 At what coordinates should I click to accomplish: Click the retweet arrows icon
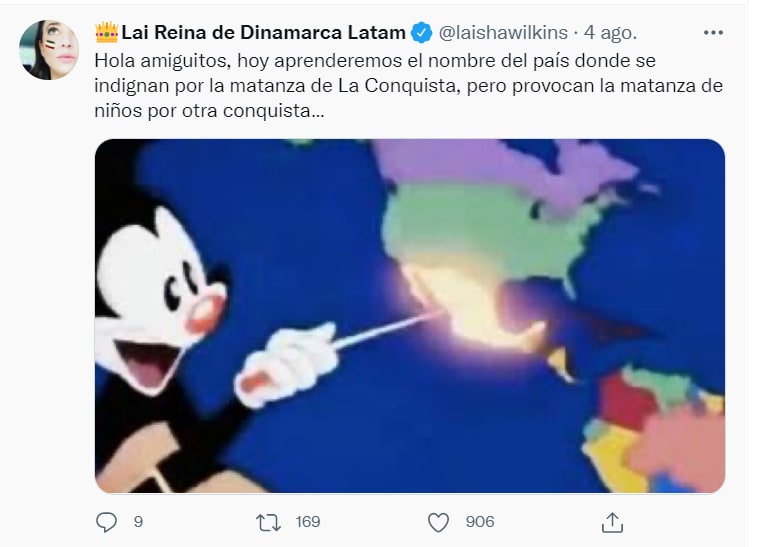(x=268, y=522)
